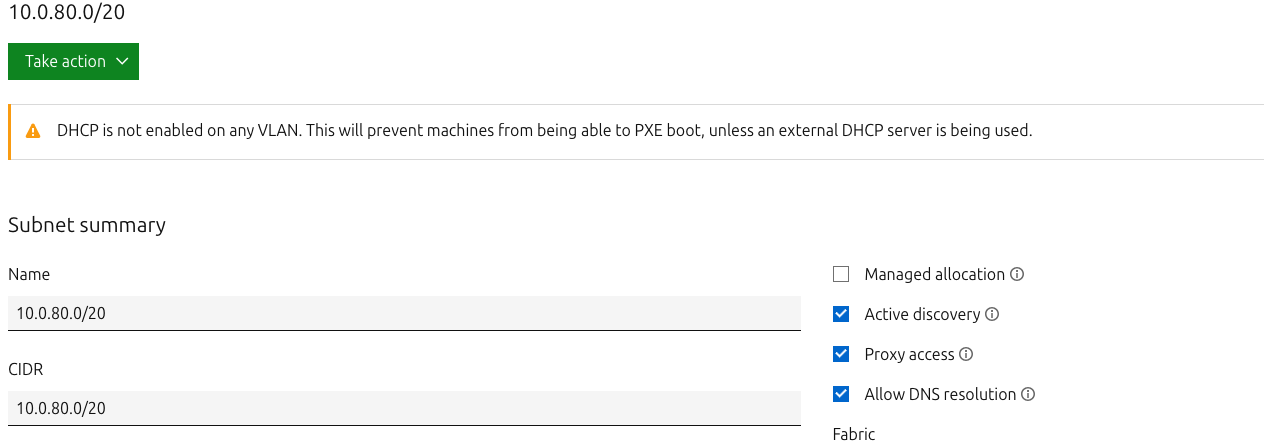This screenshot has height=448, width=1264.
Task: Click info icon next to Managed allocation
Action: point(1017,274)
